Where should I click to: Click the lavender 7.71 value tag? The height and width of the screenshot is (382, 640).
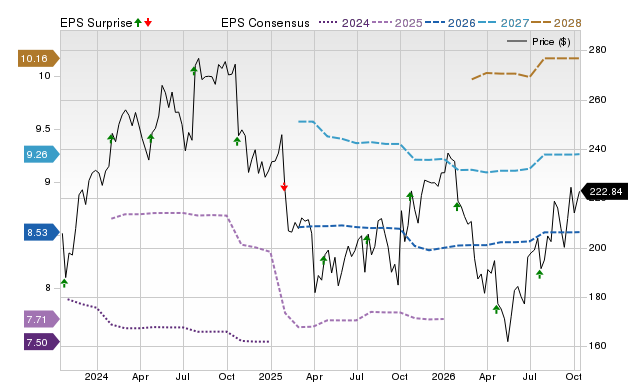click(42, 319)
